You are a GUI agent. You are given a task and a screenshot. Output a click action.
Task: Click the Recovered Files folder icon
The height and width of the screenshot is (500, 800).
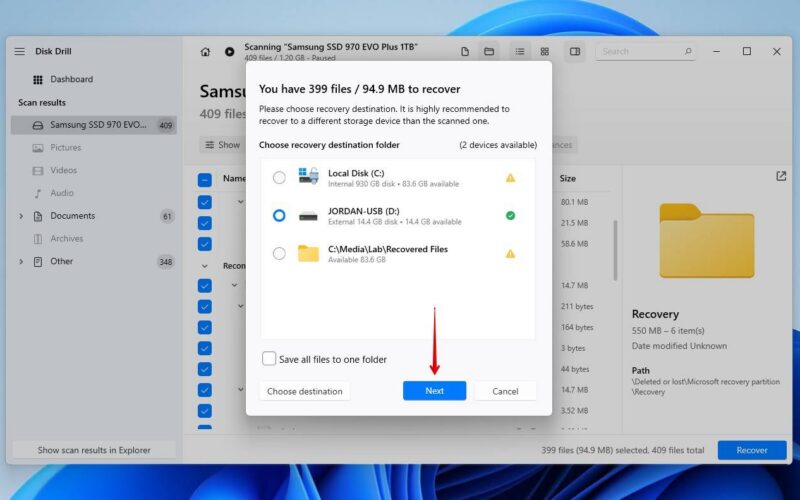point(308,254)
